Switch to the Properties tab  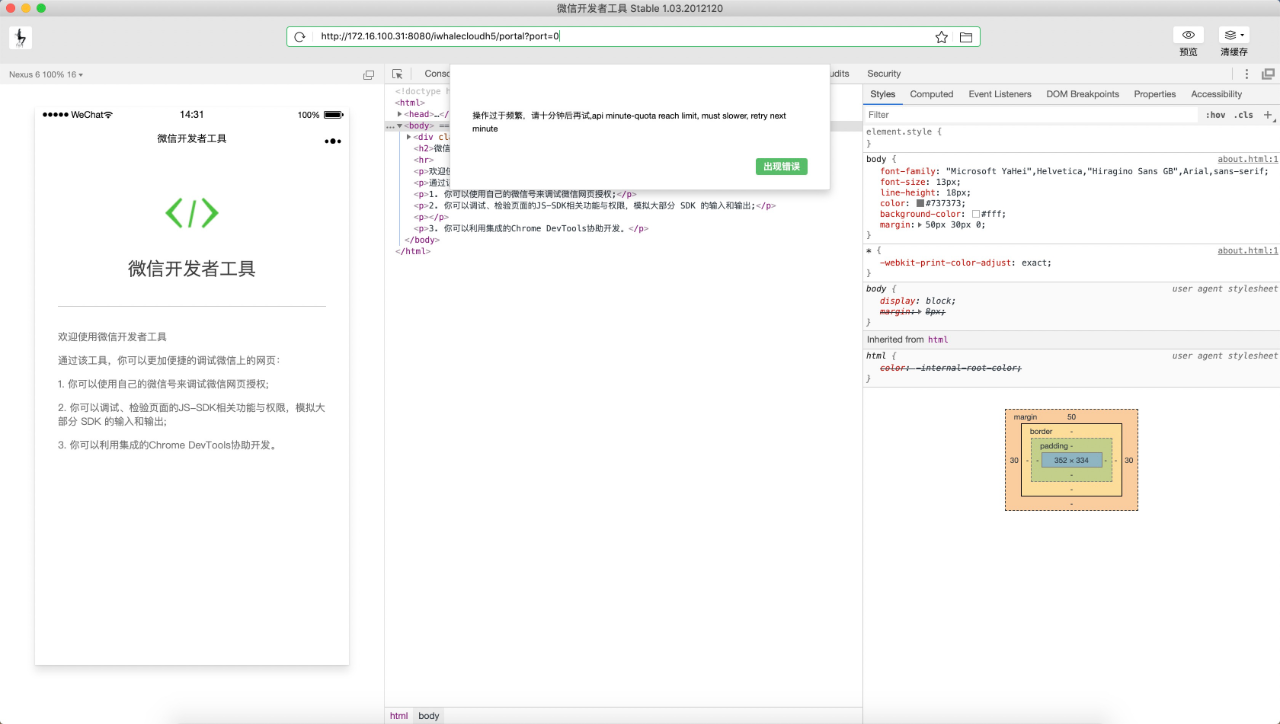click(x=1155, y=94)
